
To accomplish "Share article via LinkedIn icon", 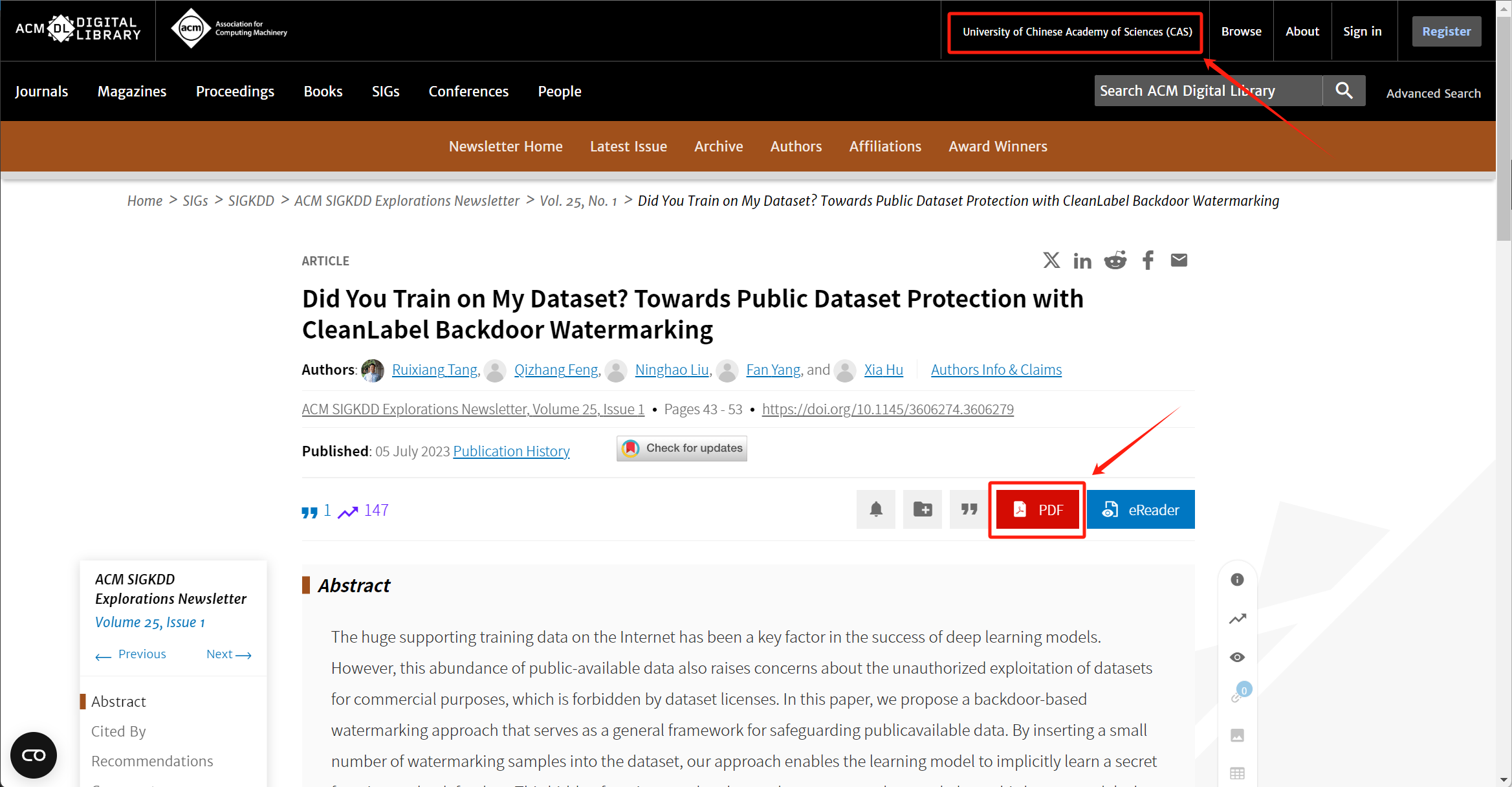I will pyautogui.click(x=1082, y=261).
